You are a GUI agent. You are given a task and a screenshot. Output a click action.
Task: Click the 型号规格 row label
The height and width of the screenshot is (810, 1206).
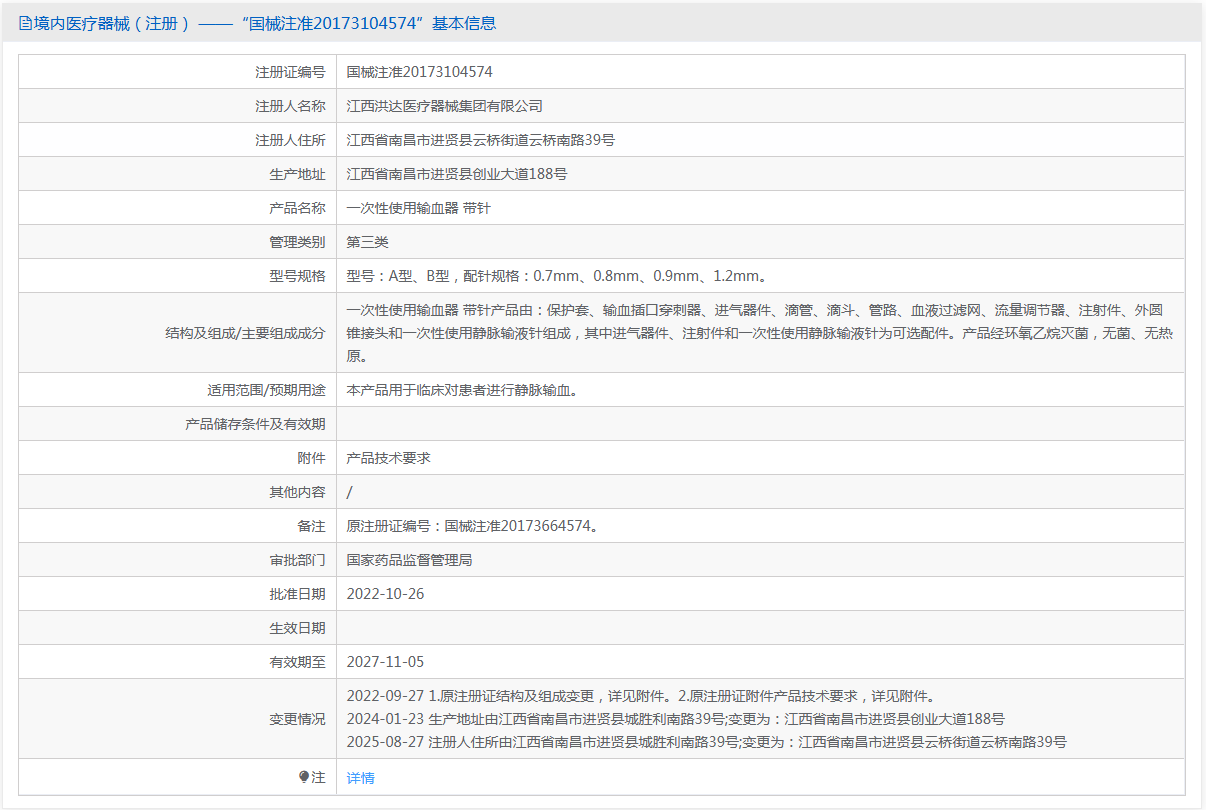297,276
